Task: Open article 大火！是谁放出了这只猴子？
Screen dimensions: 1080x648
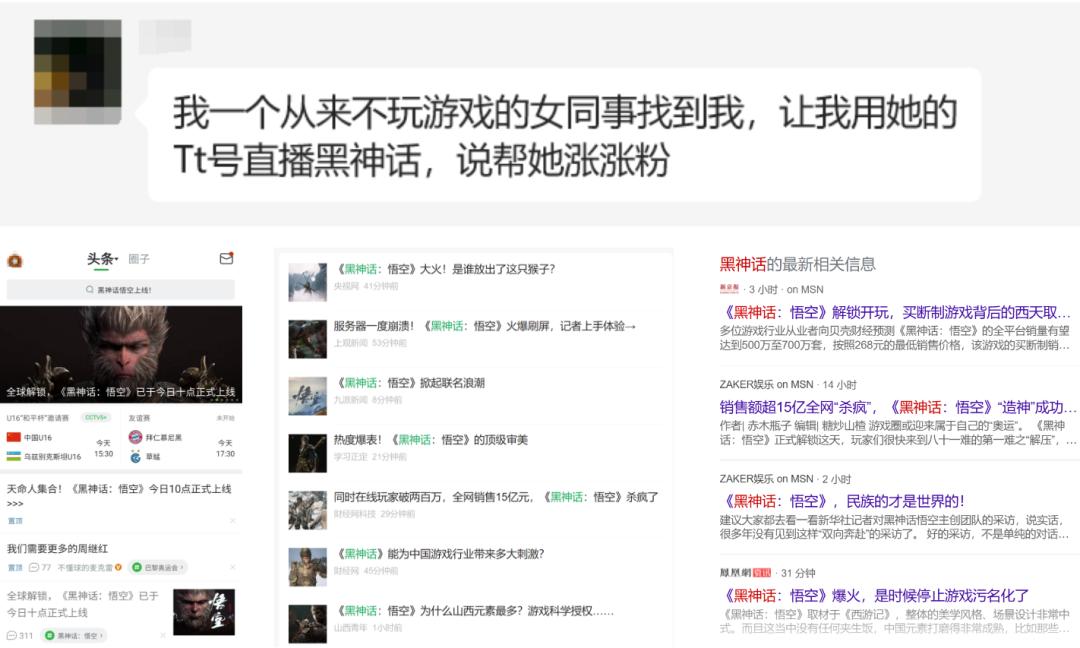Action: pyautogui.click(x=444, y=269)
